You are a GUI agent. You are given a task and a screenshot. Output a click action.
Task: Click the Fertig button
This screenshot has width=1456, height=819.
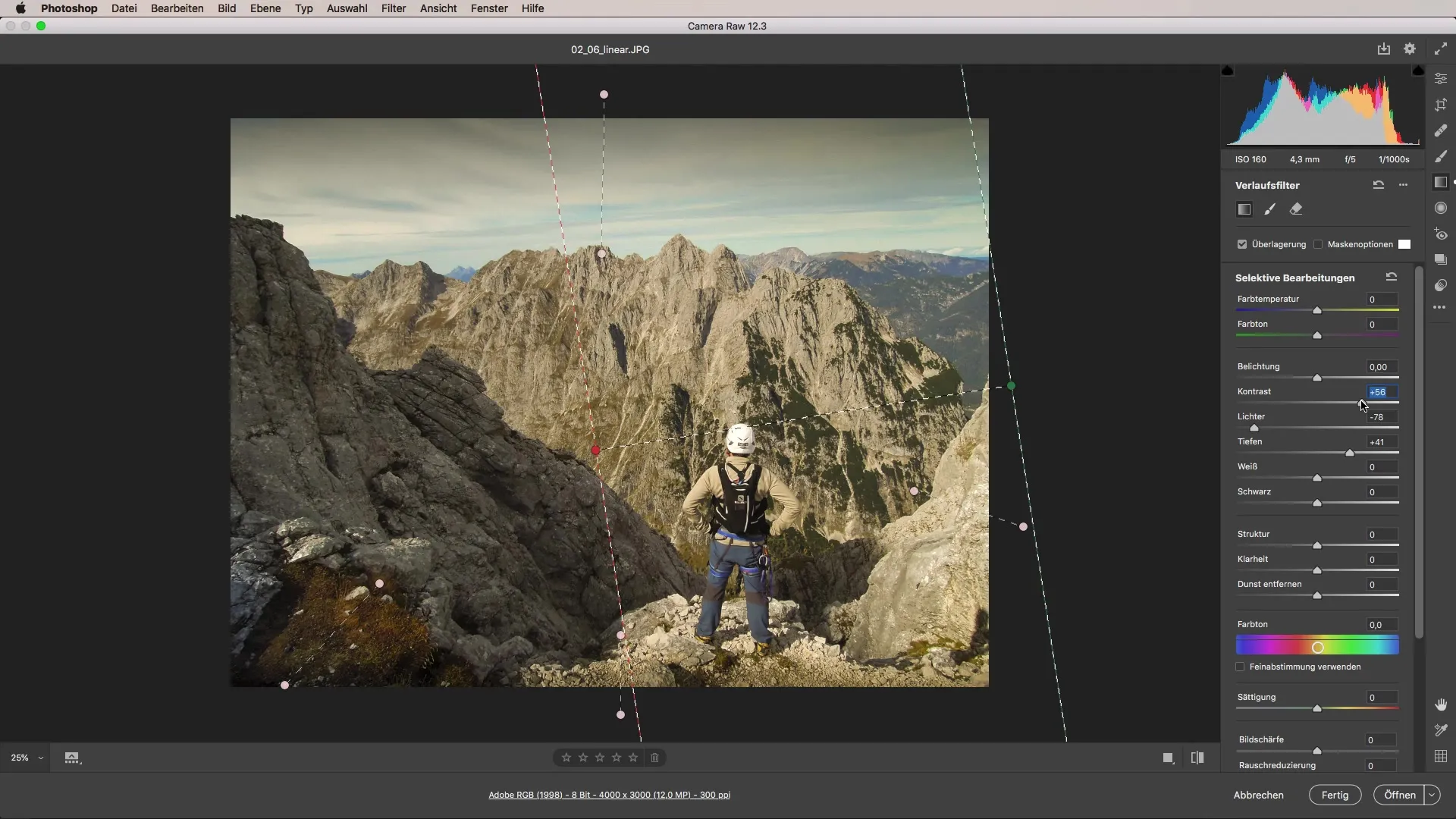(x=1335, y=795)
